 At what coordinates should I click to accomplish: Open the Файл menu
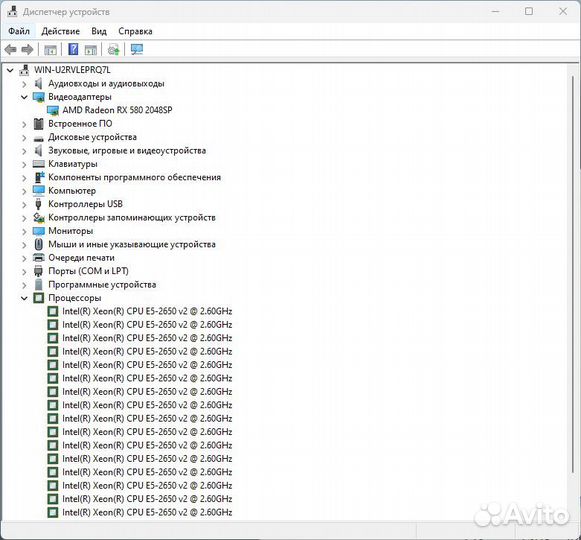tap(19, 32)
